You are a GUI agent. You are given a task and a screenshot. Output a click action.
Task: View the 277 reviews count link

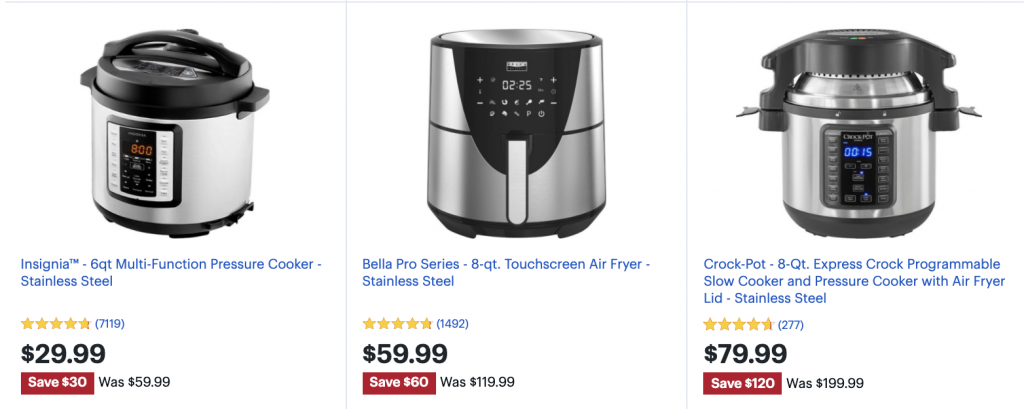pyautogui.click(x=790, y=325)
